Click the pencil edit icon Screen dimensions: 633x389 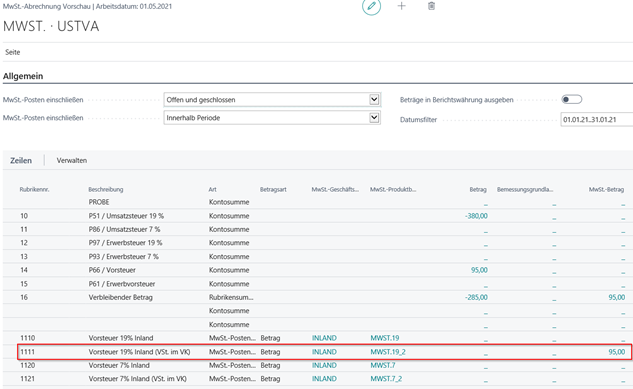(x=371, y=6)
